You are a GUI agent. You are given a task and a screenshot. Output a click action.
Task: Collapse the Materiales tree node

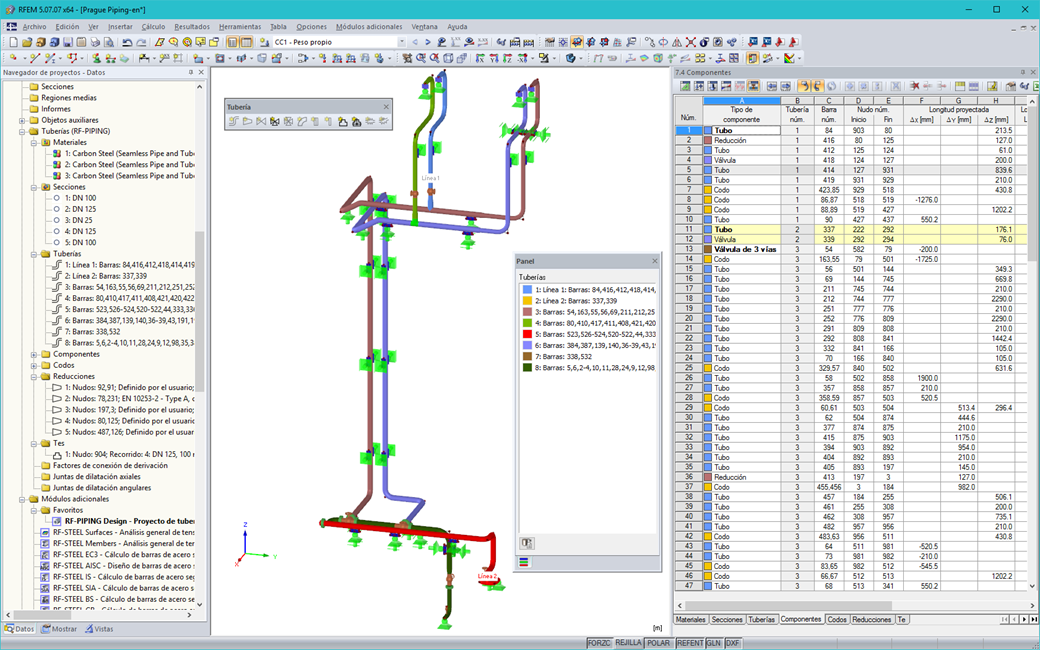34,143
